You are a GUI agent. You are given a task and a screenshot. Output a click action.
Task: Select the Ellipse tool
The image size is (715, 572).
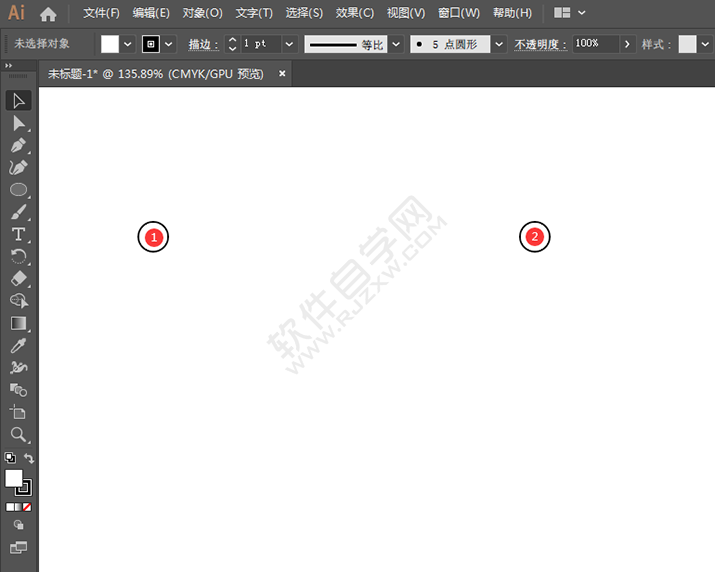point(18,190)
